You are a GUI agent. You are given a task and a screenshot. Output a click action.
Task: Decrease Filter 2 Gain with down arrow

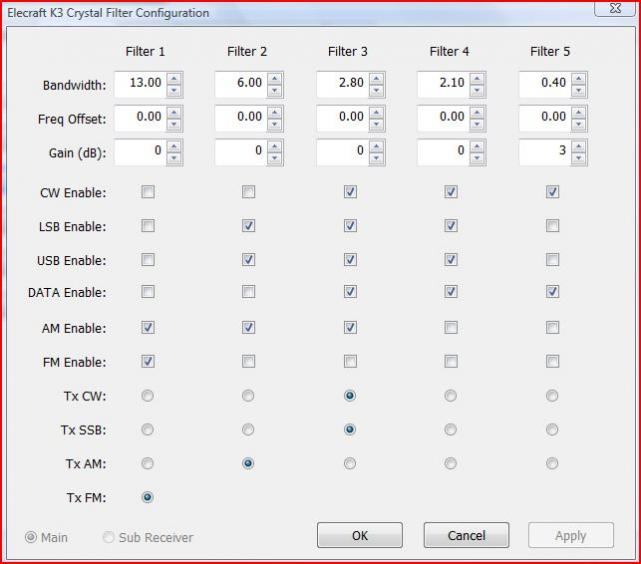(x=275, y=158)
